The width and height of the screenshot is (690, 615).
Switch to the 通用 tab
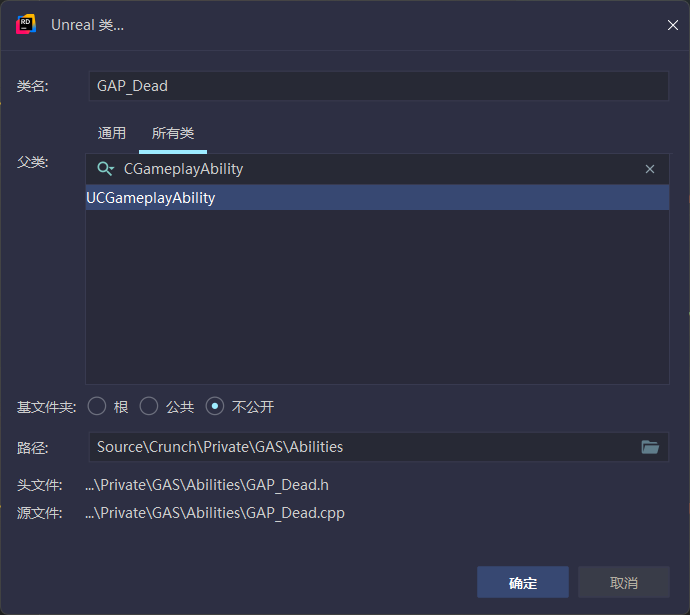112,133
